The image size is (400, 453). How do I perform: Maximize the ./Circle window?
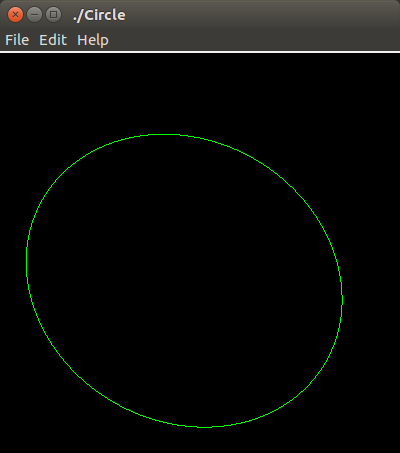click(x=53, y=15)
